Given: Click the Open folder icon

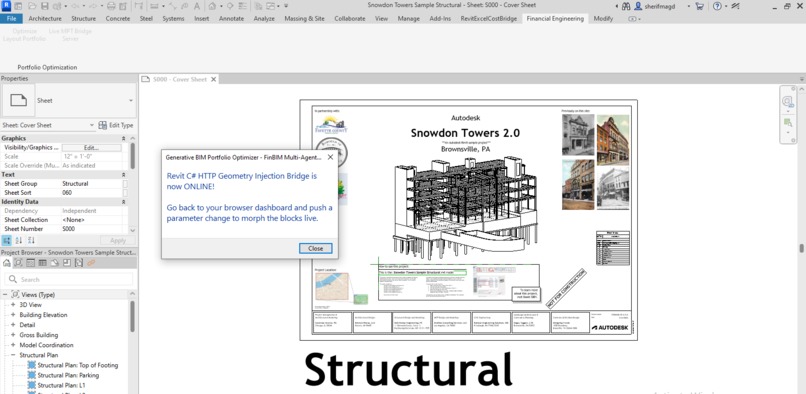Looking at the screenshot, I should tap(32, 6).
